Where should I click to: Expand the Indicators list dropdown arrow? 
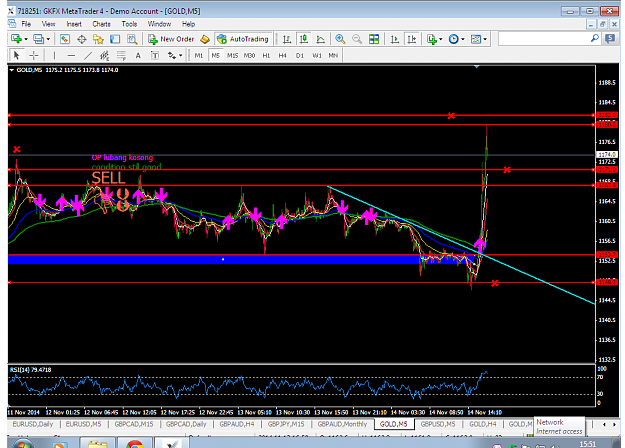coord(440,39)
